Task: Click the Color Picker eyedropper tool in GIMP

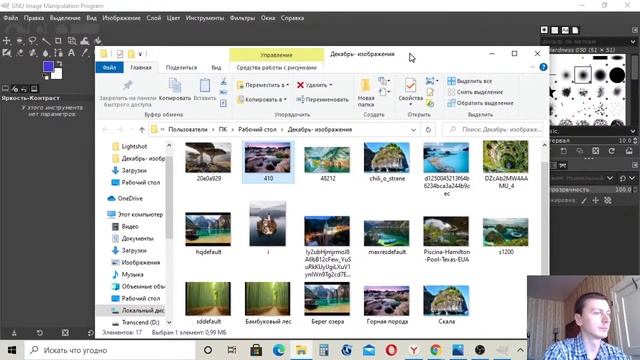Action: tap(84, 53)
